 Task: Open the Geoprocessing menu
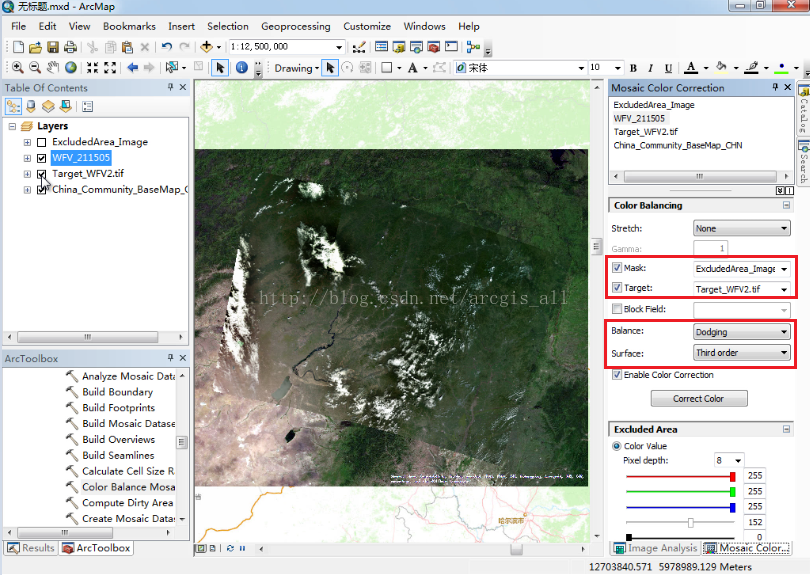(295, 26)
